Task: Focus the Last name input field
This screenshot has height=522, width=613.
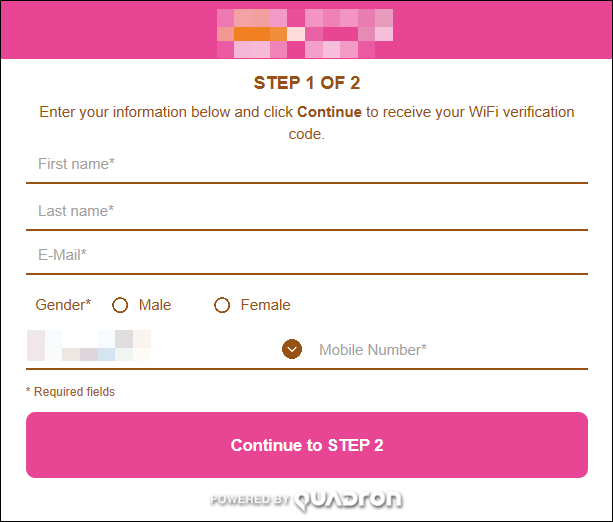Action: (x=307, y=212)
